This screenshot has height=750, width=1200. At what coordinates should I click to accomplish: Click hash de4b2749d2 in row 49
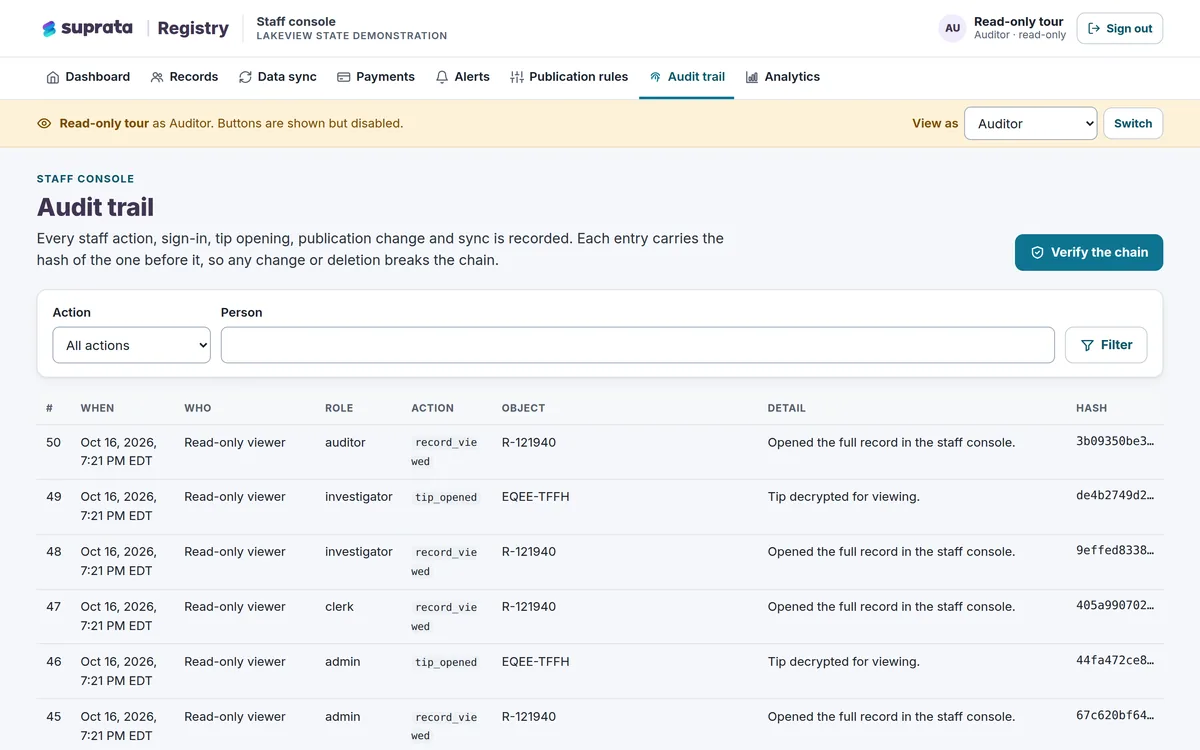click(1115, 497)
